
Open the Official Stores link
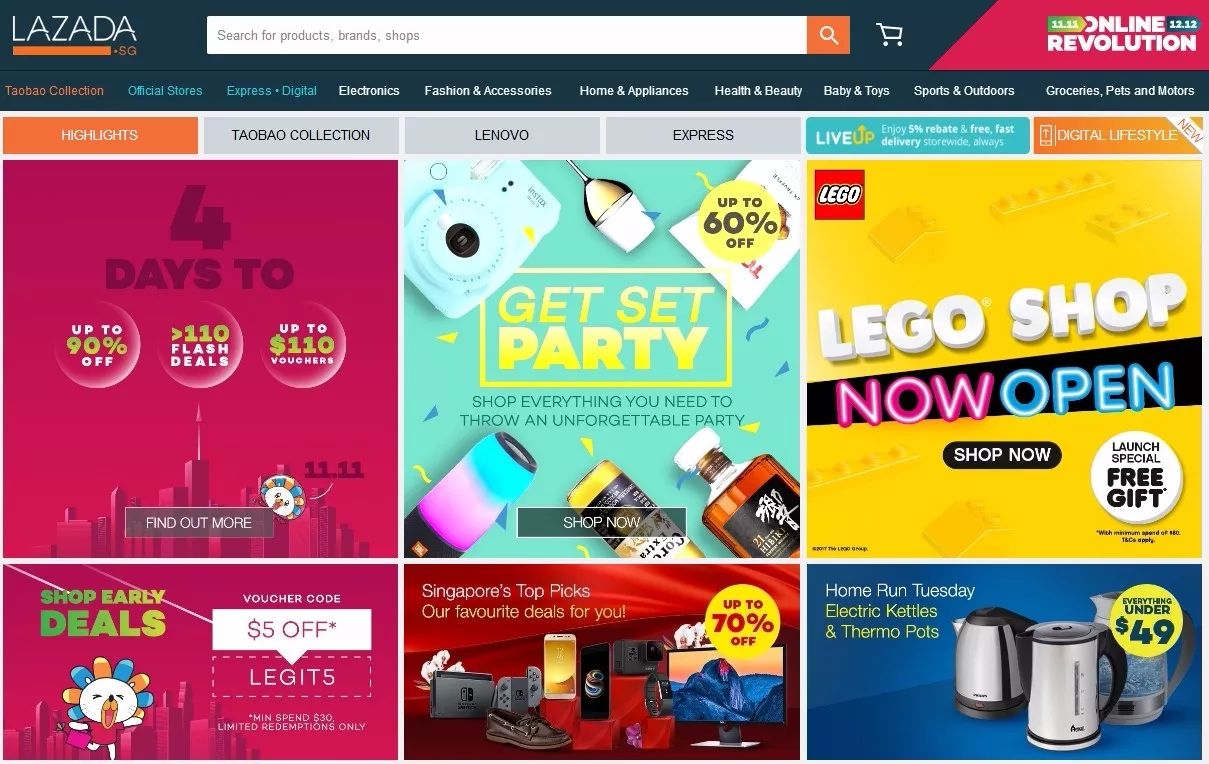click(x=165, y=90)
